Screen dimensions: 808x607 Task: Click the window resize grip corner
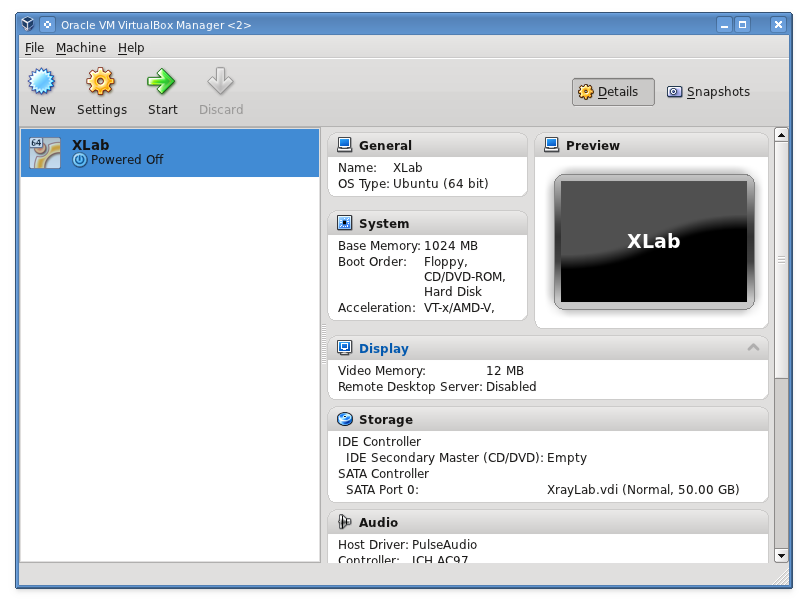781,578
